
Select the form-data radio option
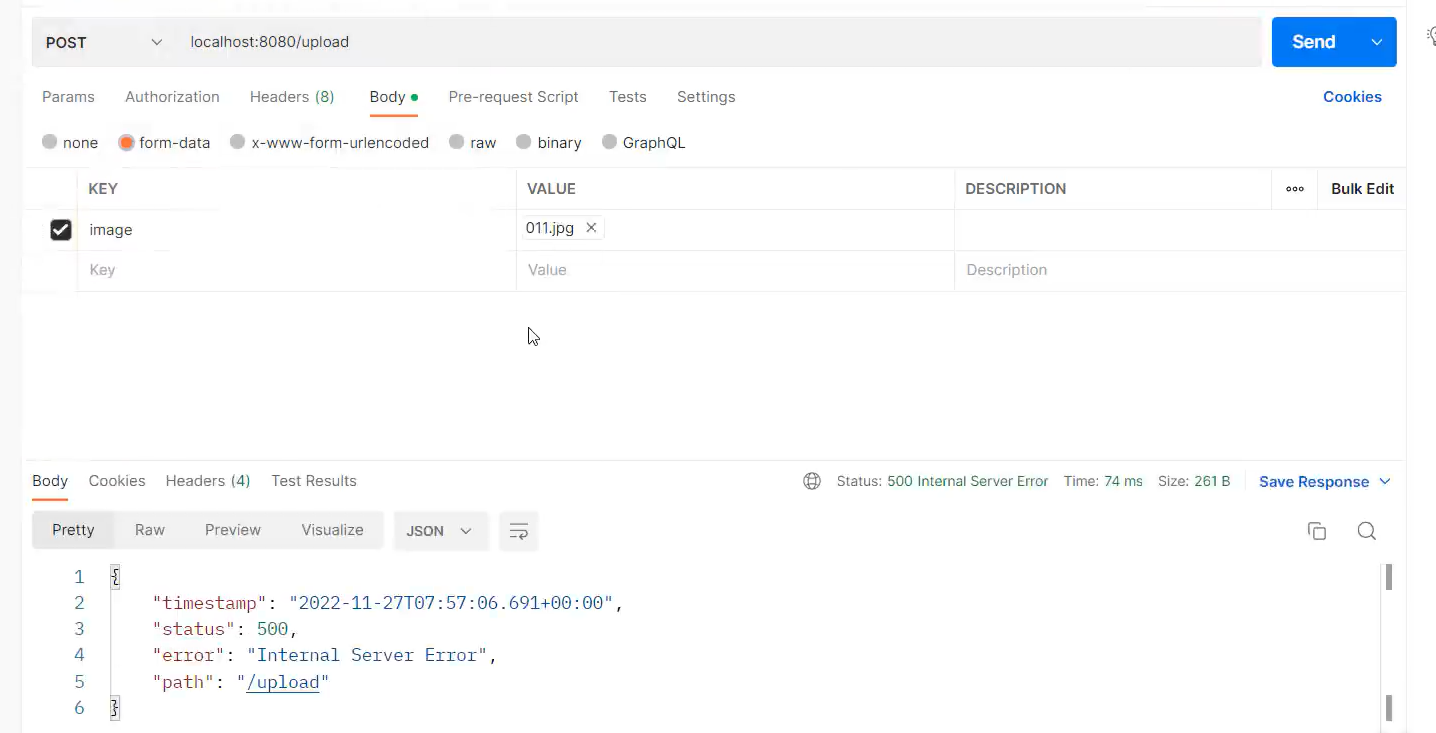(x=126, y=142)
